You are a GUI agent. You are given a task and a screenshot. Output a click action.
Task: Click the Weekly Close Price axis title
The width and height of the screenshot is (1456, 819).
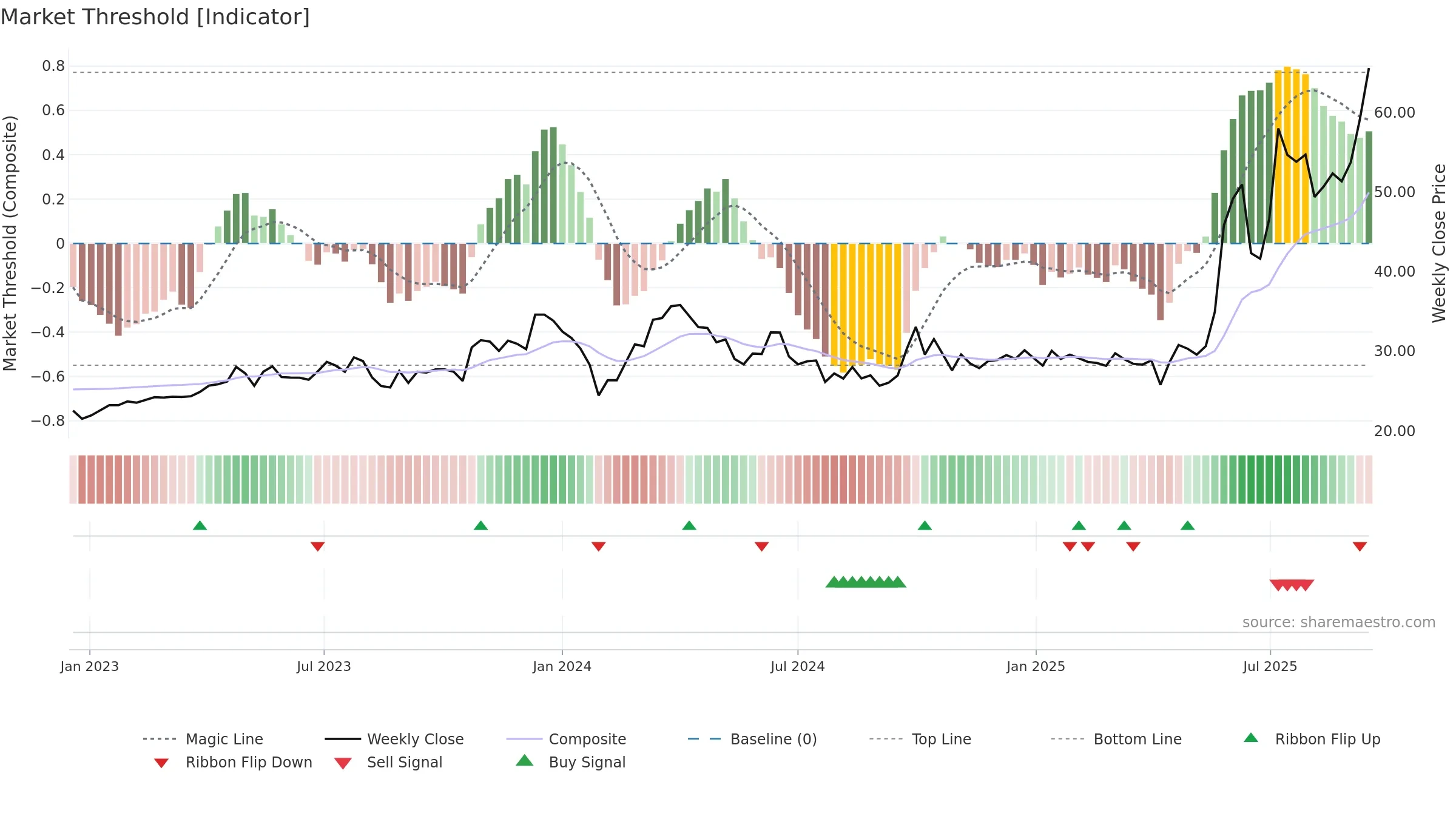(1439, 243)
